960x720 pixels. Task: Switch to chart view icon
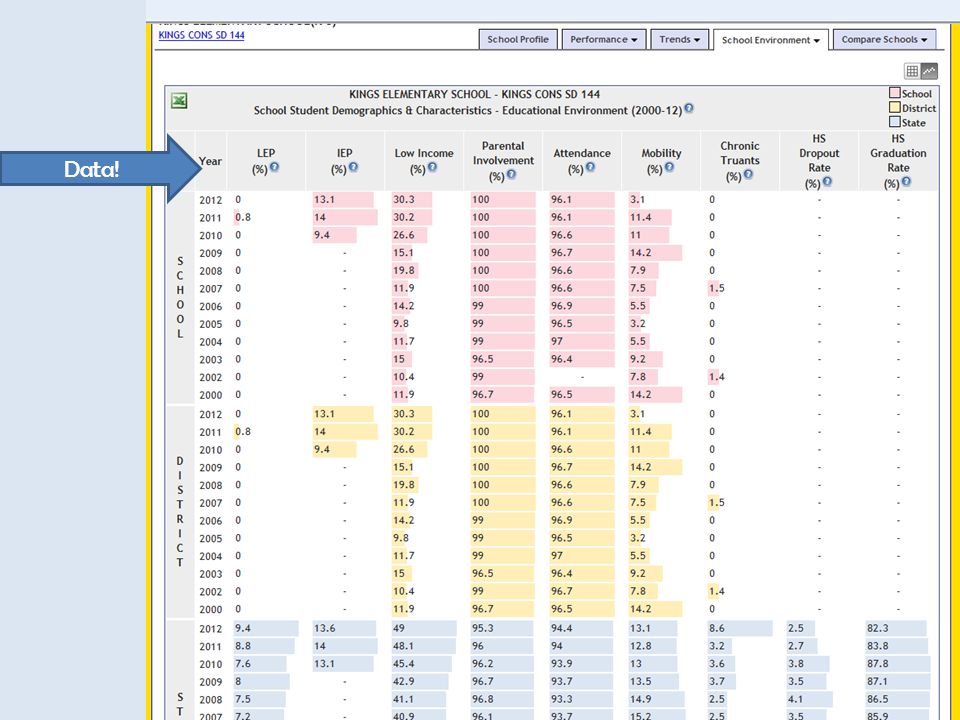pos(929,71)
